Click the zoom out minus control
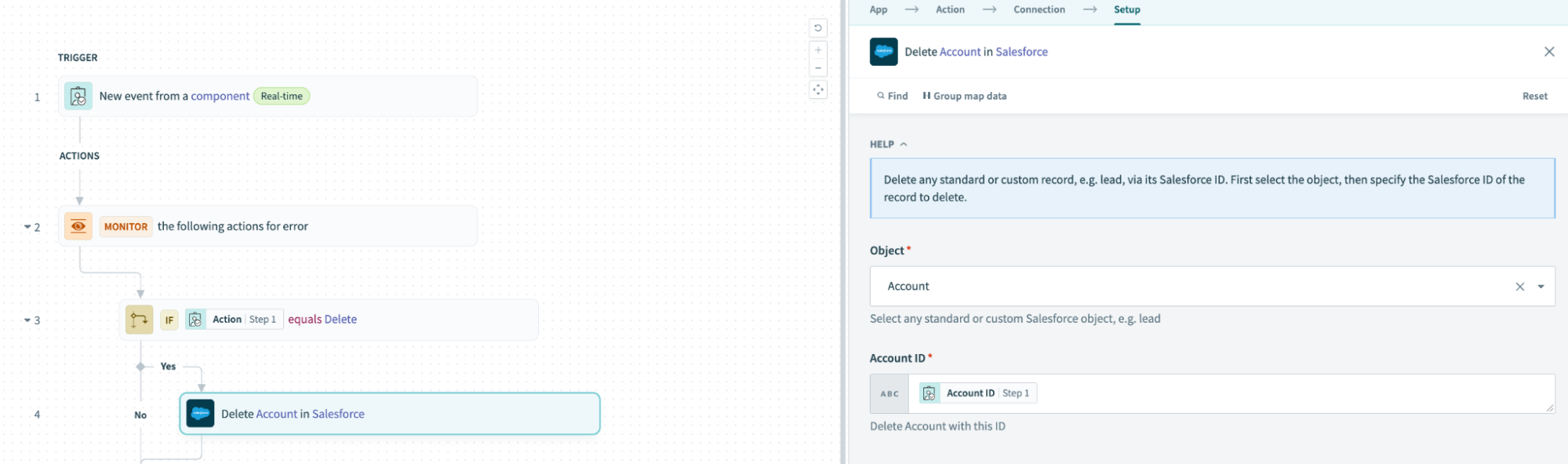This screenshot has width=1568, height=464. pyautogui.click(x=818, y=67)
